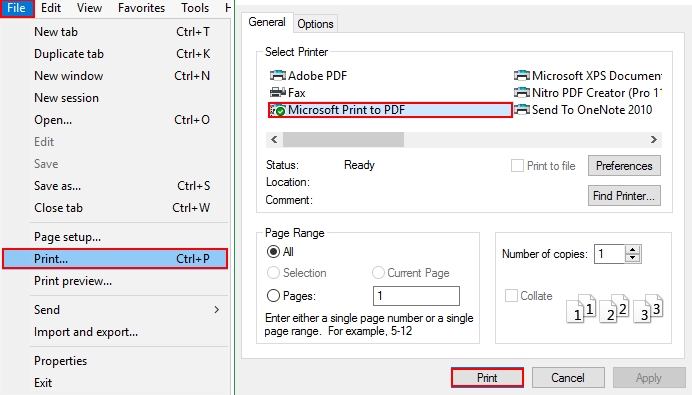Viewport: 692px width, 395px height.
Task: Select the Adobe PDF printer icon
Action: click(278, 75)
